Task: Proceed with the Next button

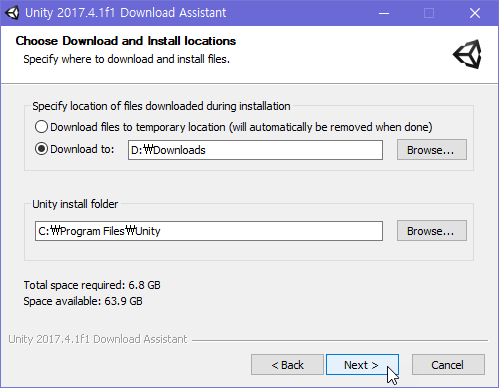Action: (362, 365)
